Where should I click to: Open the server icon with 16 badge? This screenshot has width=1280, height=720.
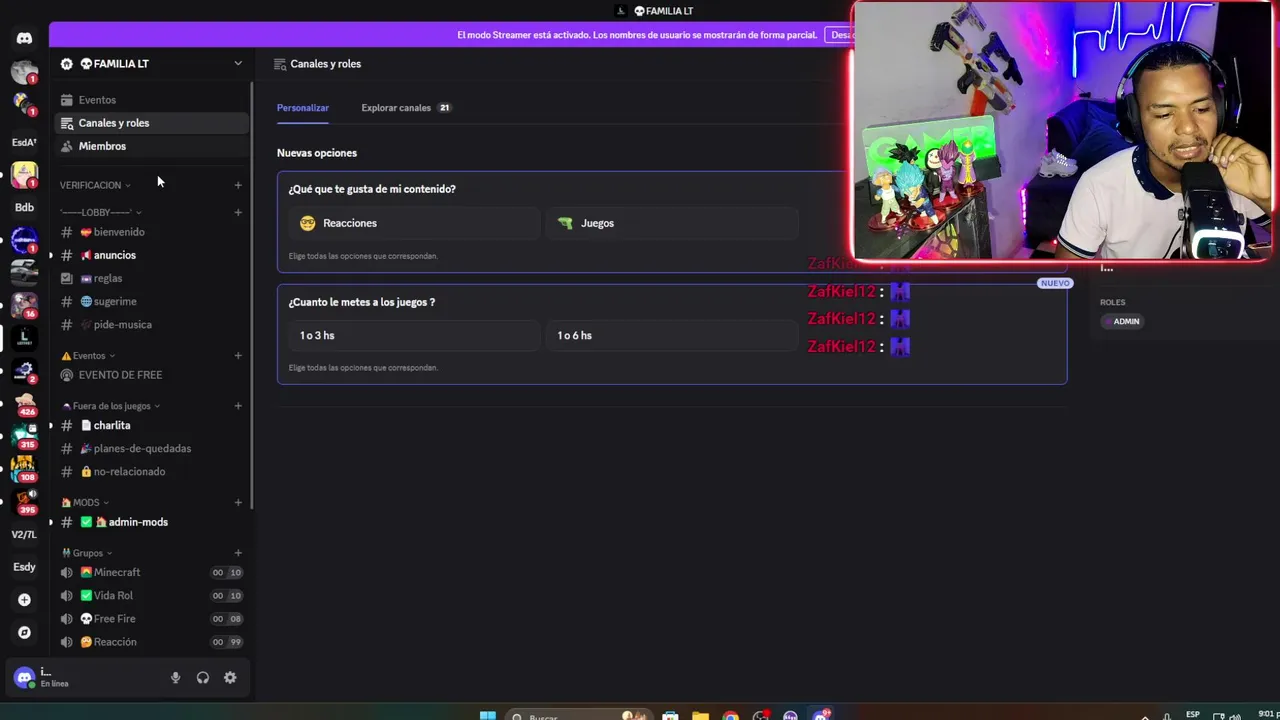(24, 305)
